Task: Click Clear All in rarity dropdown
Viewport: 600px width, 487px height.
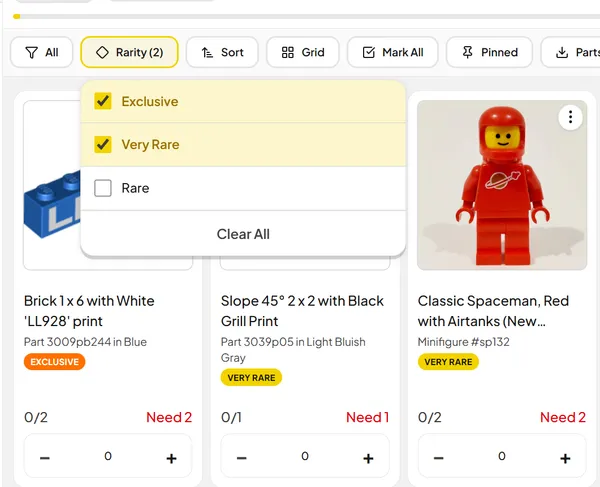Action: pos(243,234)
